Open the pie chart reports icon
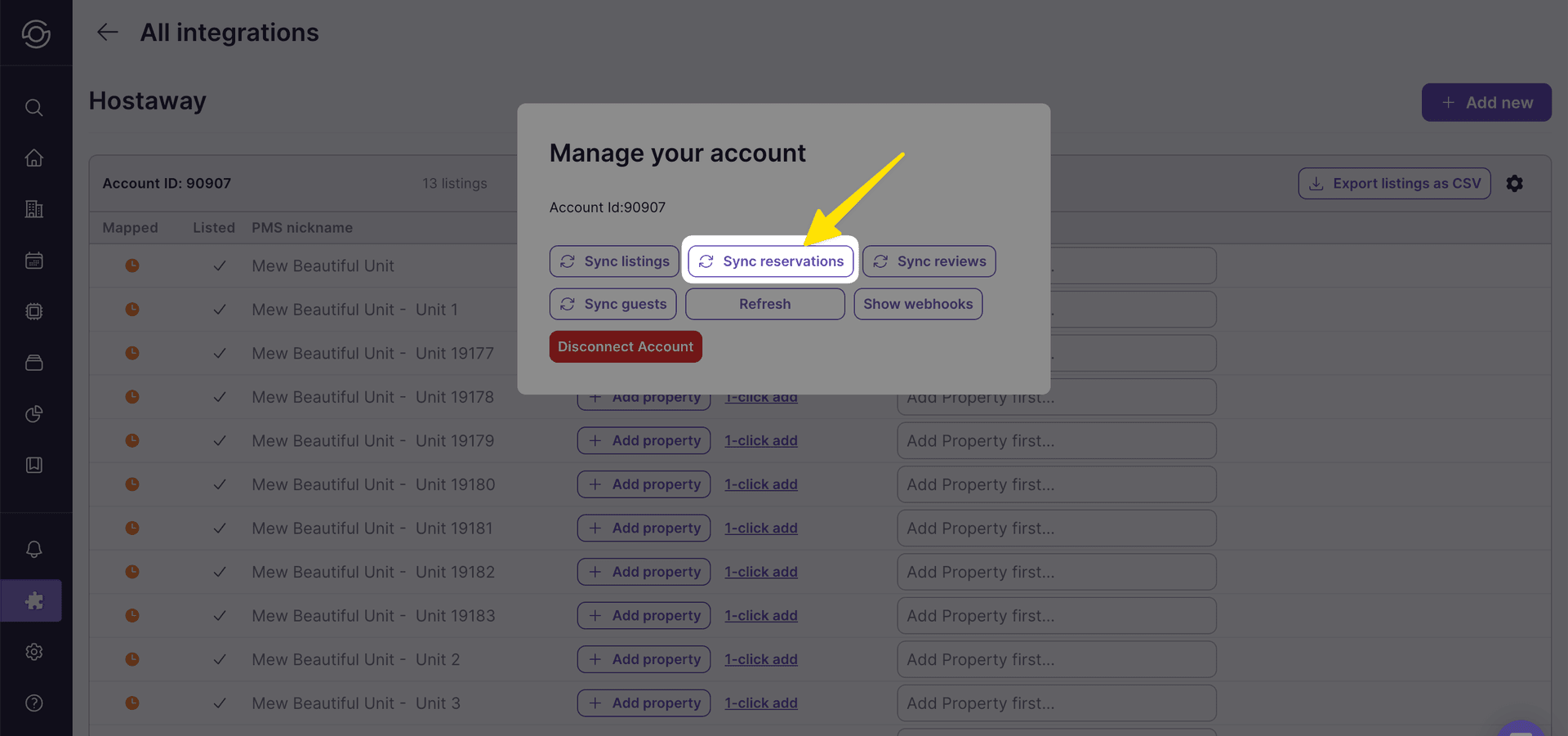The height and width of the screenshot is (736, 1568). (34, 414)
